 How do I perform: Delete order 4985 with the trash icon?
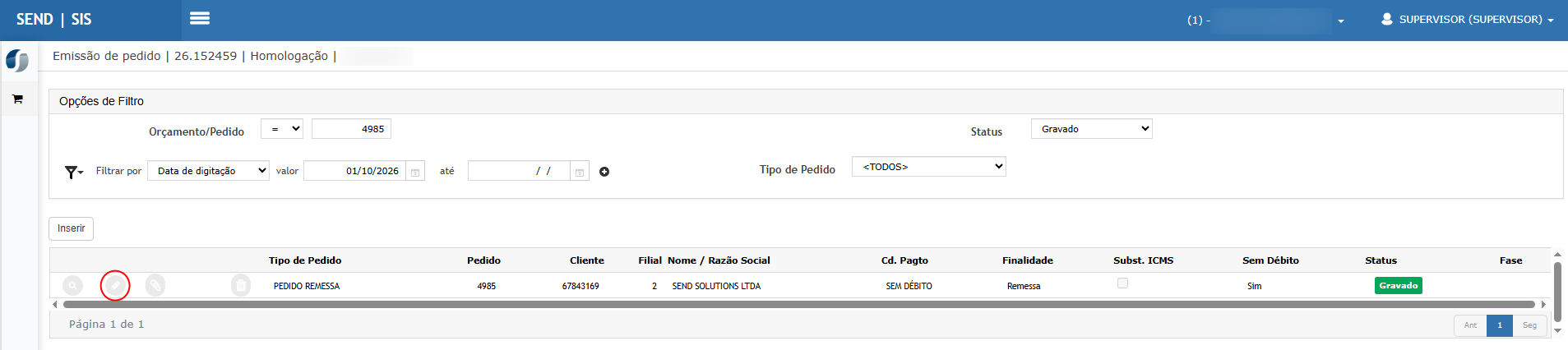coord(241,285)
